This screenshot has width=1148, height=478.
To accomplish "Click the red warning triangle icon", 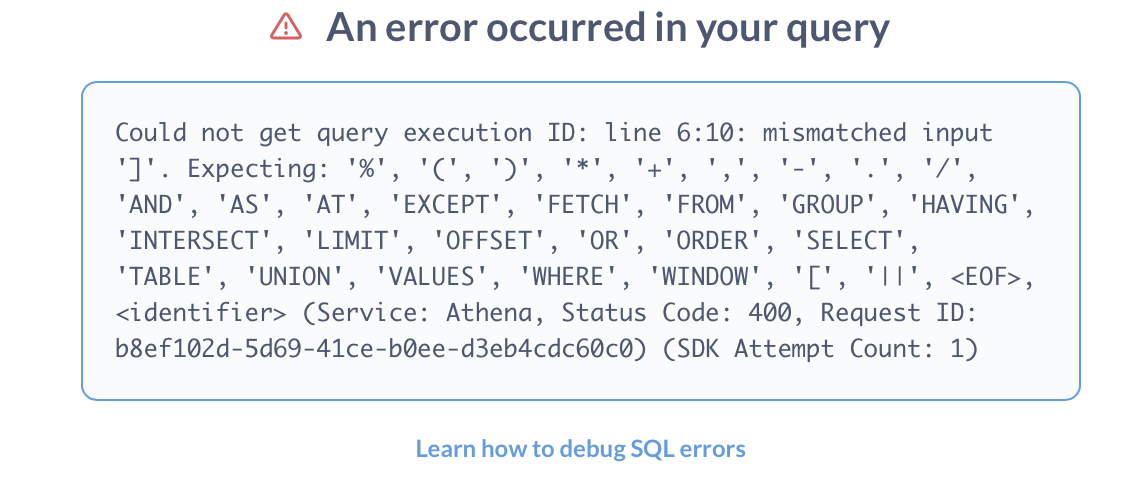I will point(286,28).
